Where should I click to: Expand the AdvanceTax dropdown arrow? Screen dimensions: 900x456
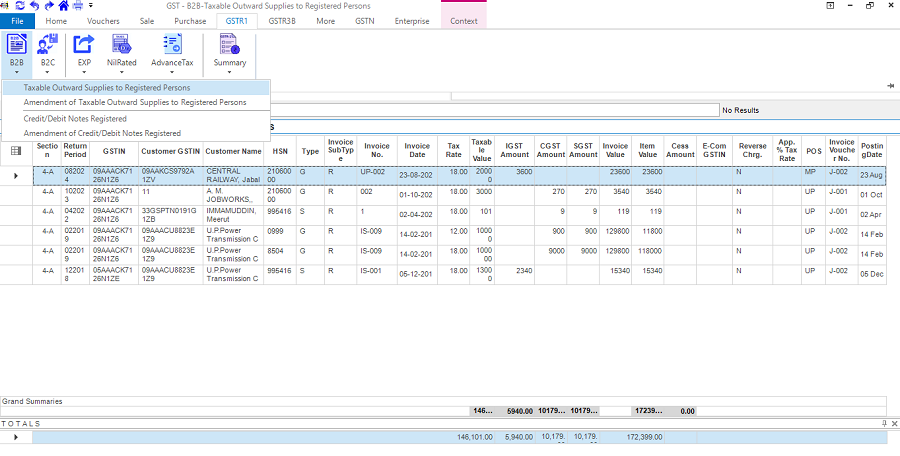click(172, 72)
